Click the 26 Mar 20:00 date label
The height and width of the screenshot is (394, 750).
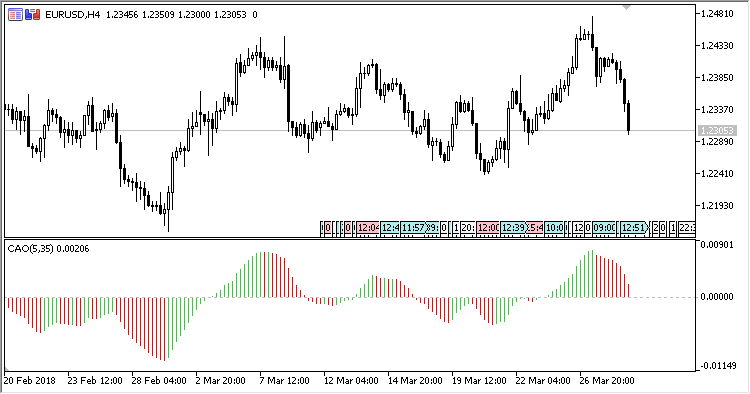(x=607, y=381)
